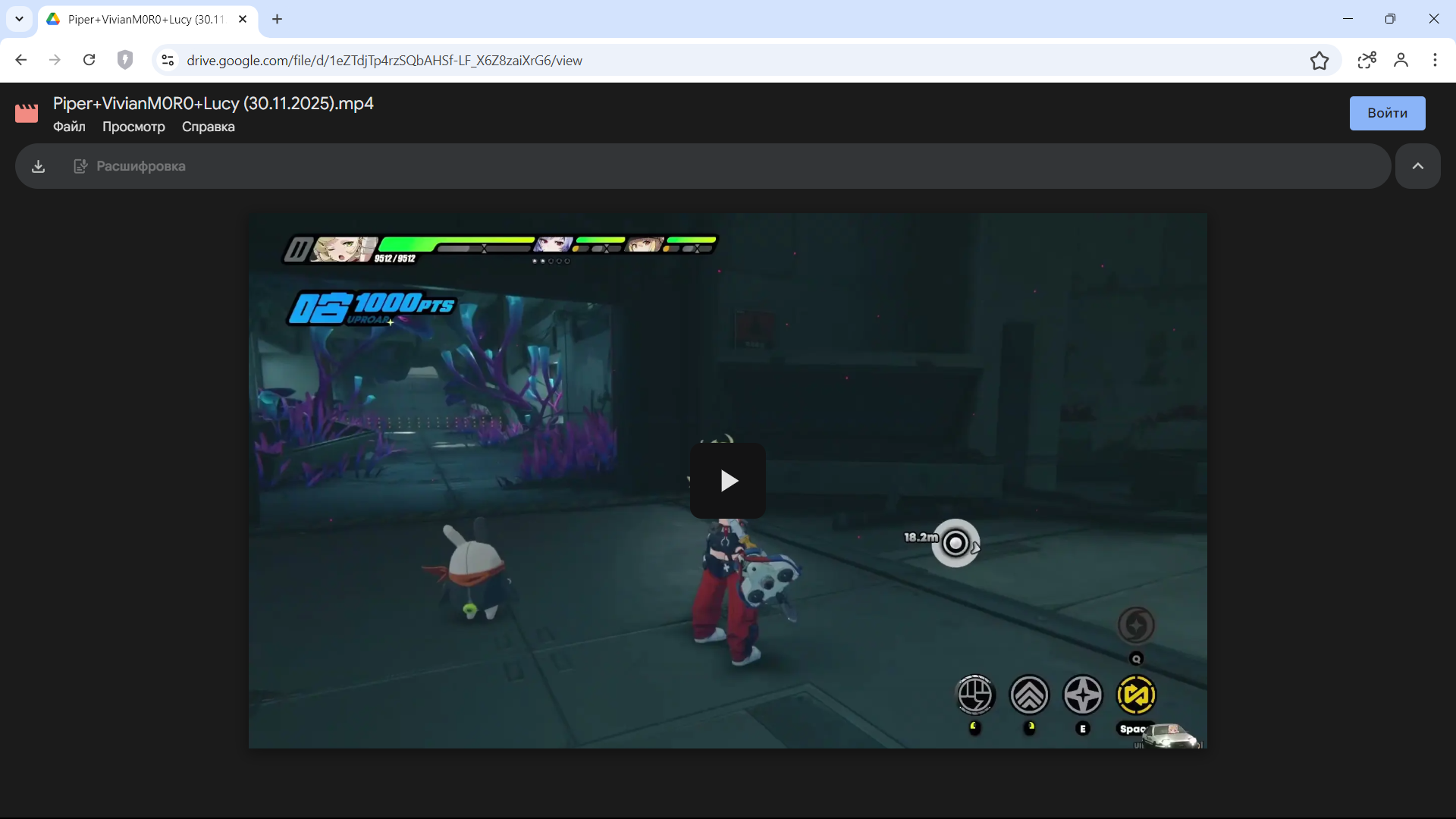Click the Войти sign-in button
The image size is (1456, 819).
point(1387,113)
